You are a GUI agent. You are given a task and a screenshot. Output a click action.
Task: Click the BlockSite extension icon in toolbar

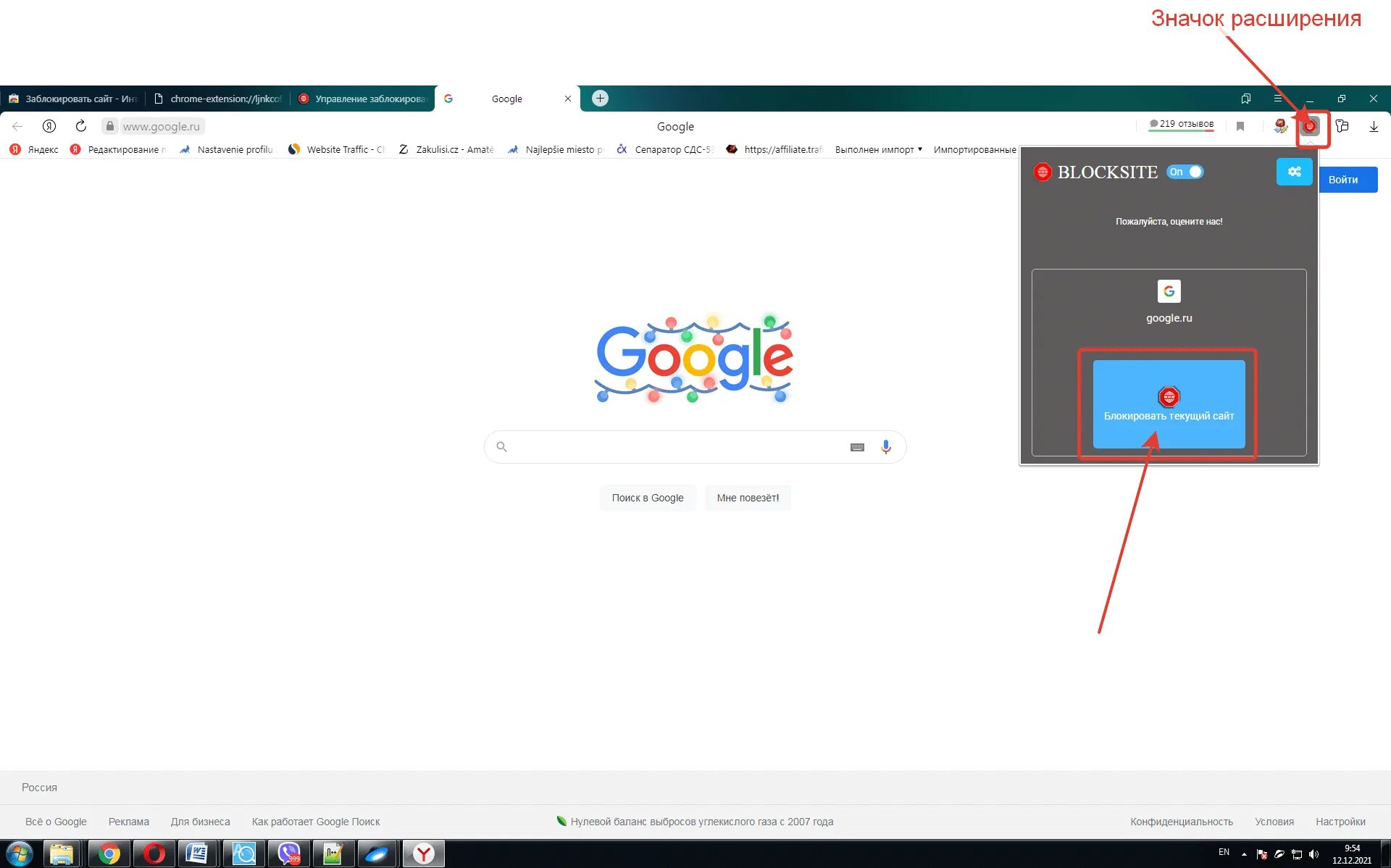[x=1309, y=126]
